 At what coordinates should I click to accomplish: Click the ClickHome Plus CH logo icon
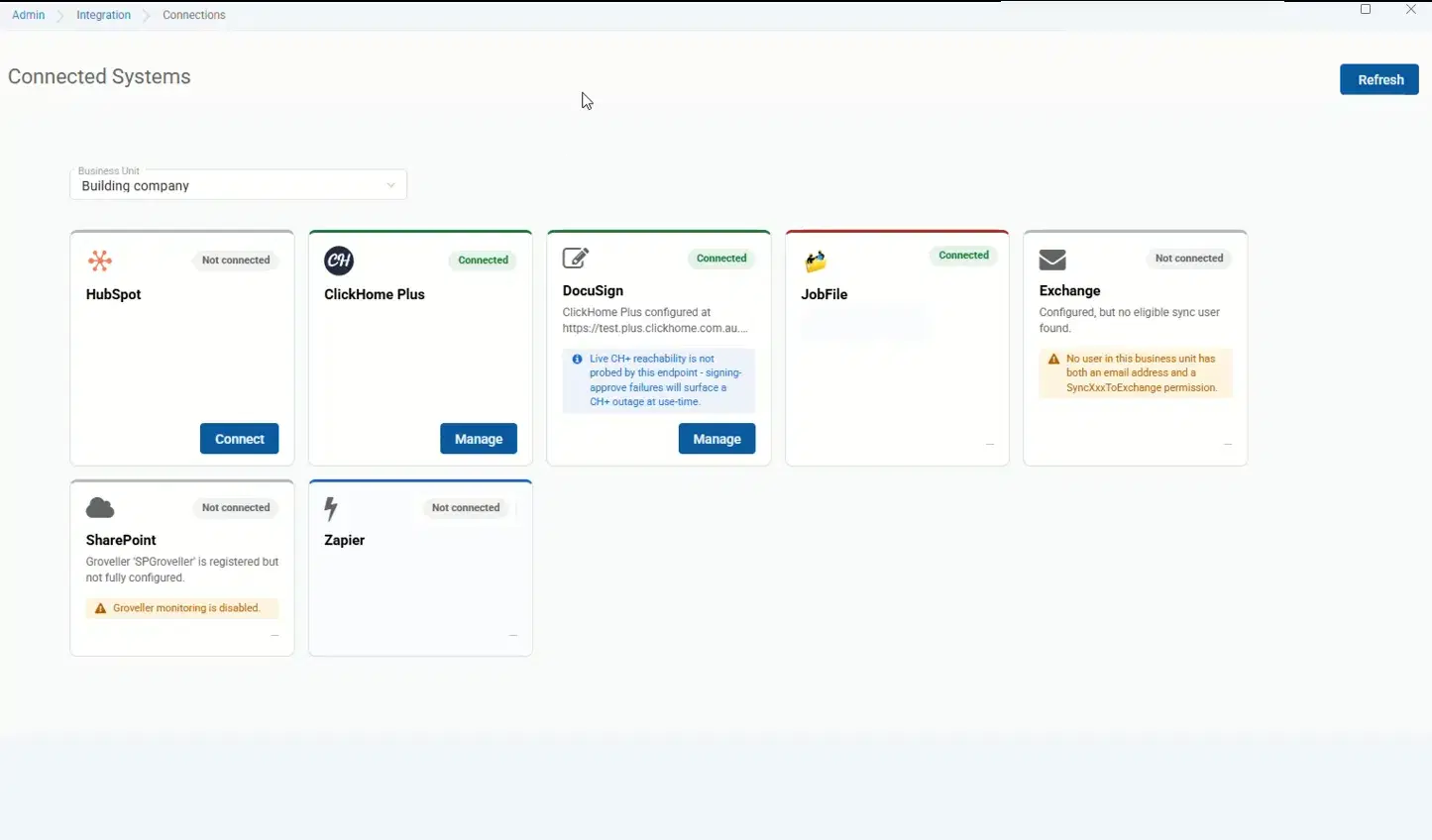pos(339,261)
